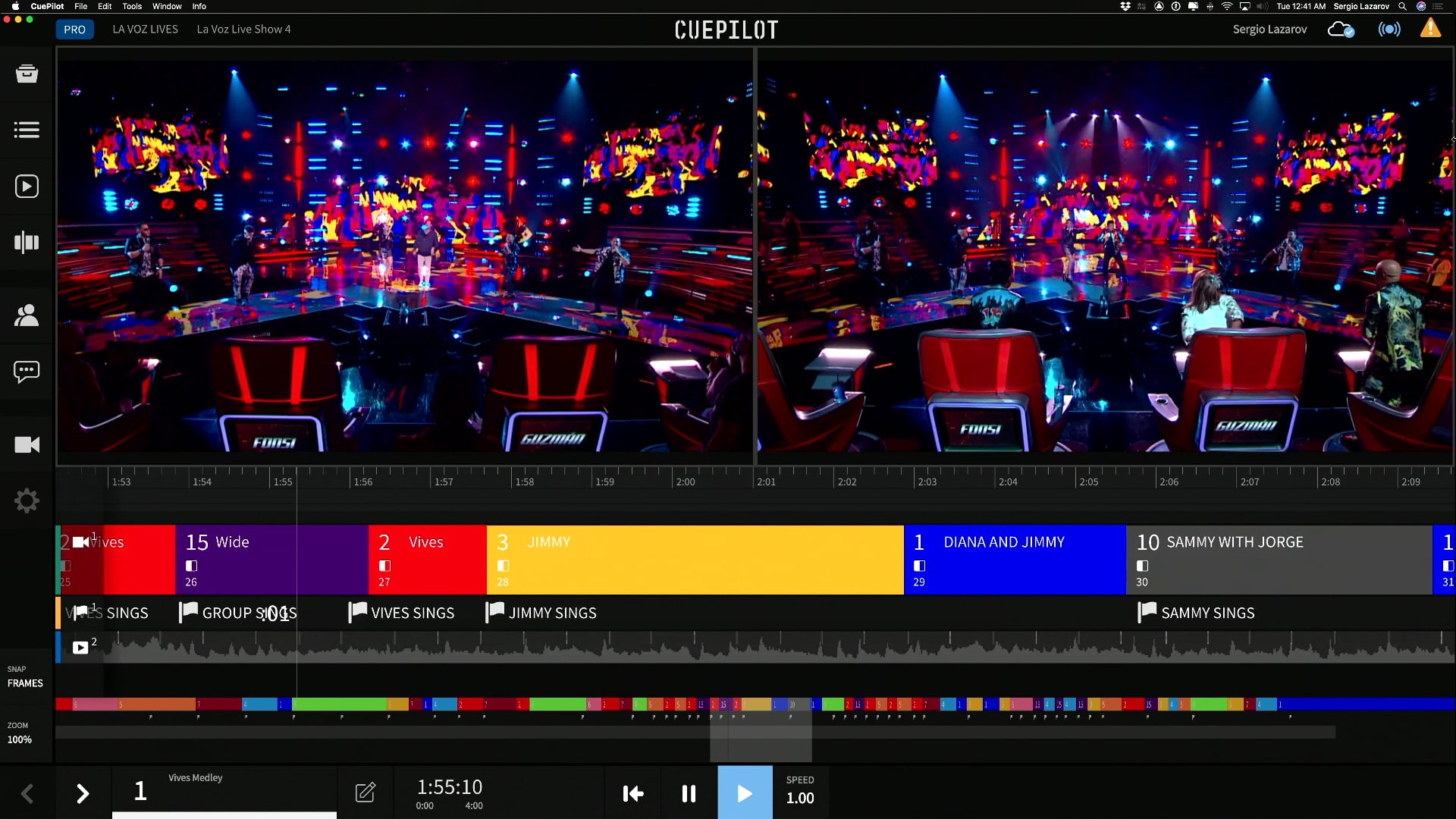
Task: Go to next act arrow
Action: tap(83, 793)
